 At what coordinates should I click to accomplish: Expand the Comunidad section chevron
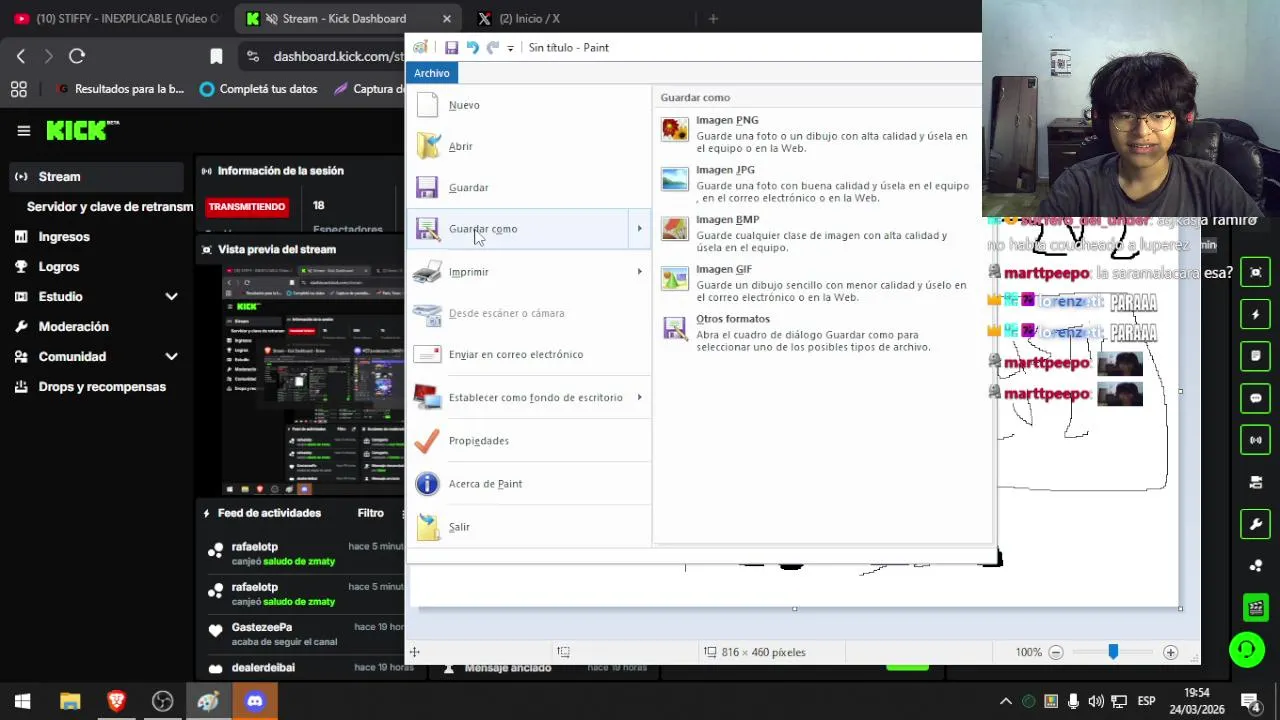pos(171,357)
